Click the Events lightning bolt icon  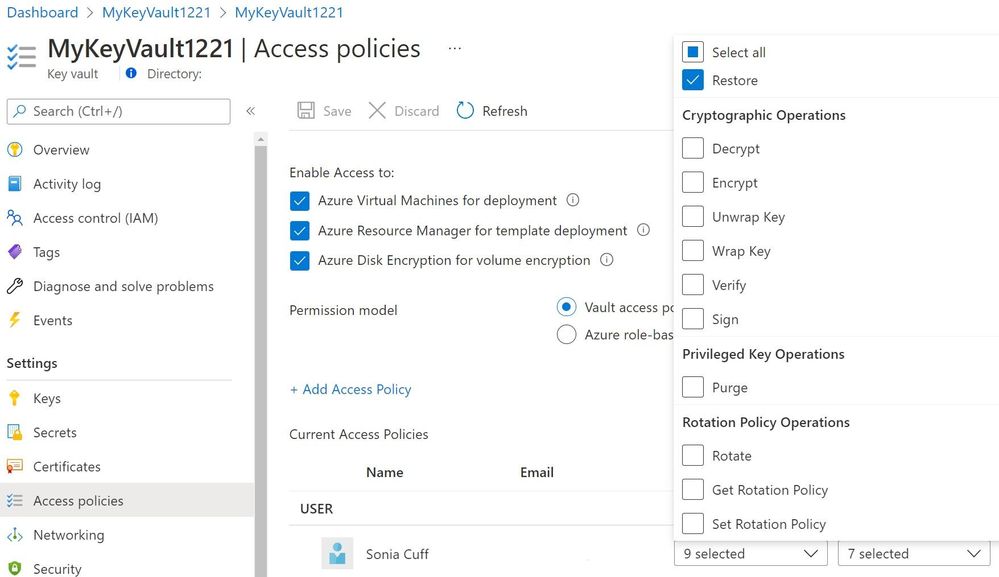(x=15, y=320)
